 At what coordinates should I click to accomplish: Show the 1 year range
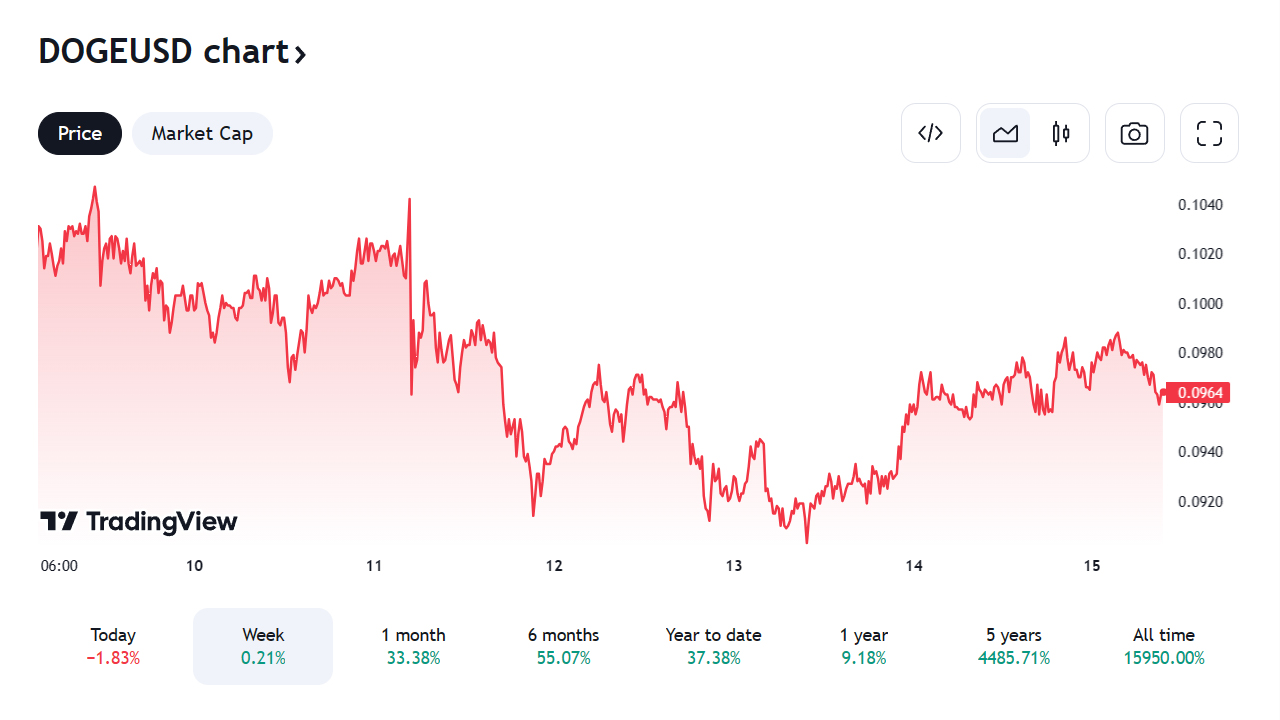tap(864, 646)
